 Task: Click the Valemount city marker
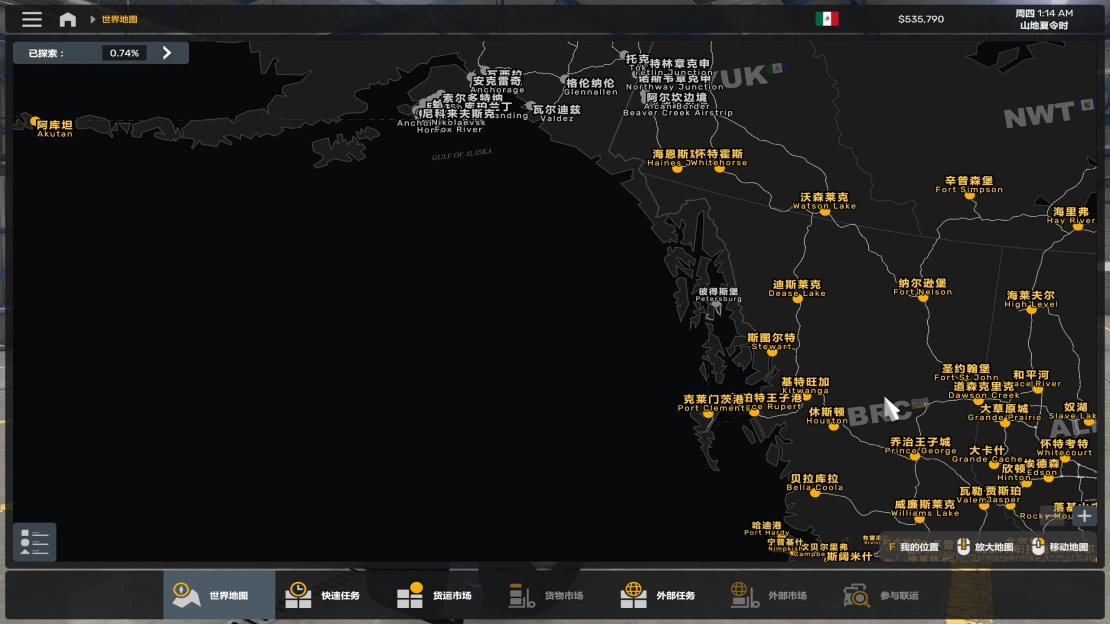pos(983,506)
